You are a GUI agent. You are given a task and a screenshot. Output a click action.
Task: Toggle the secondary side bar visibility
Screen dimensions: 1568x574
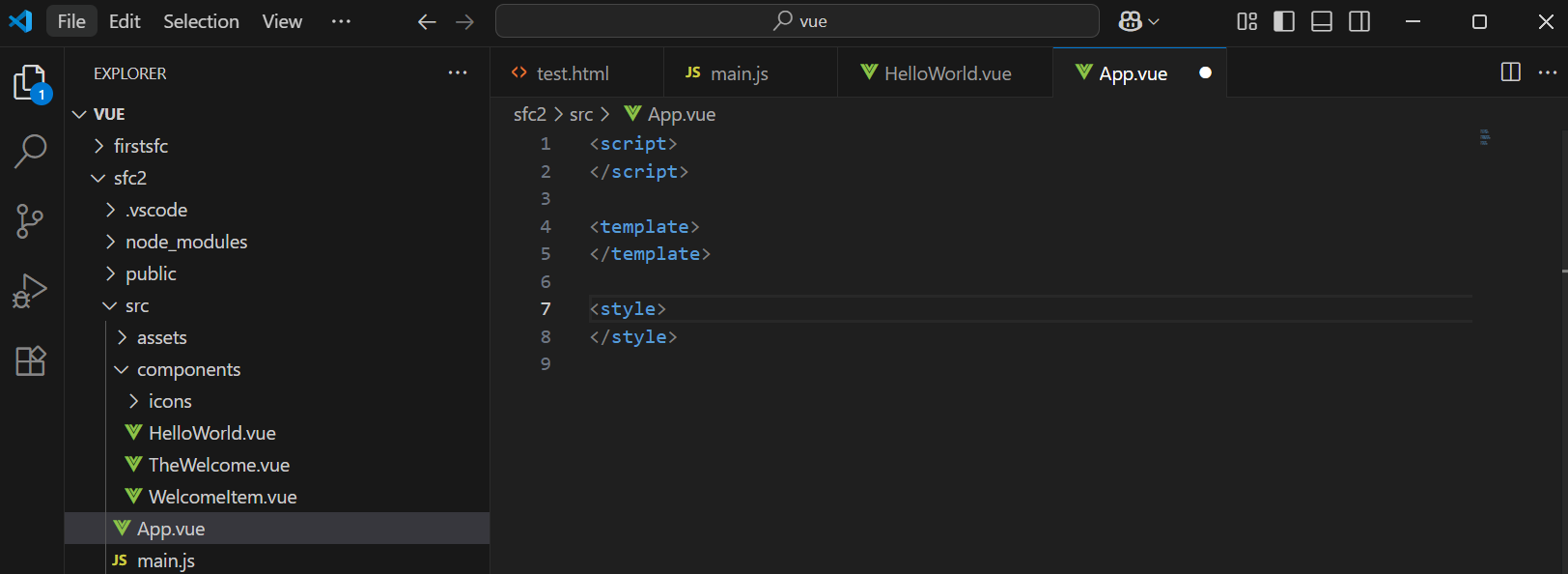coord(1359,21)
